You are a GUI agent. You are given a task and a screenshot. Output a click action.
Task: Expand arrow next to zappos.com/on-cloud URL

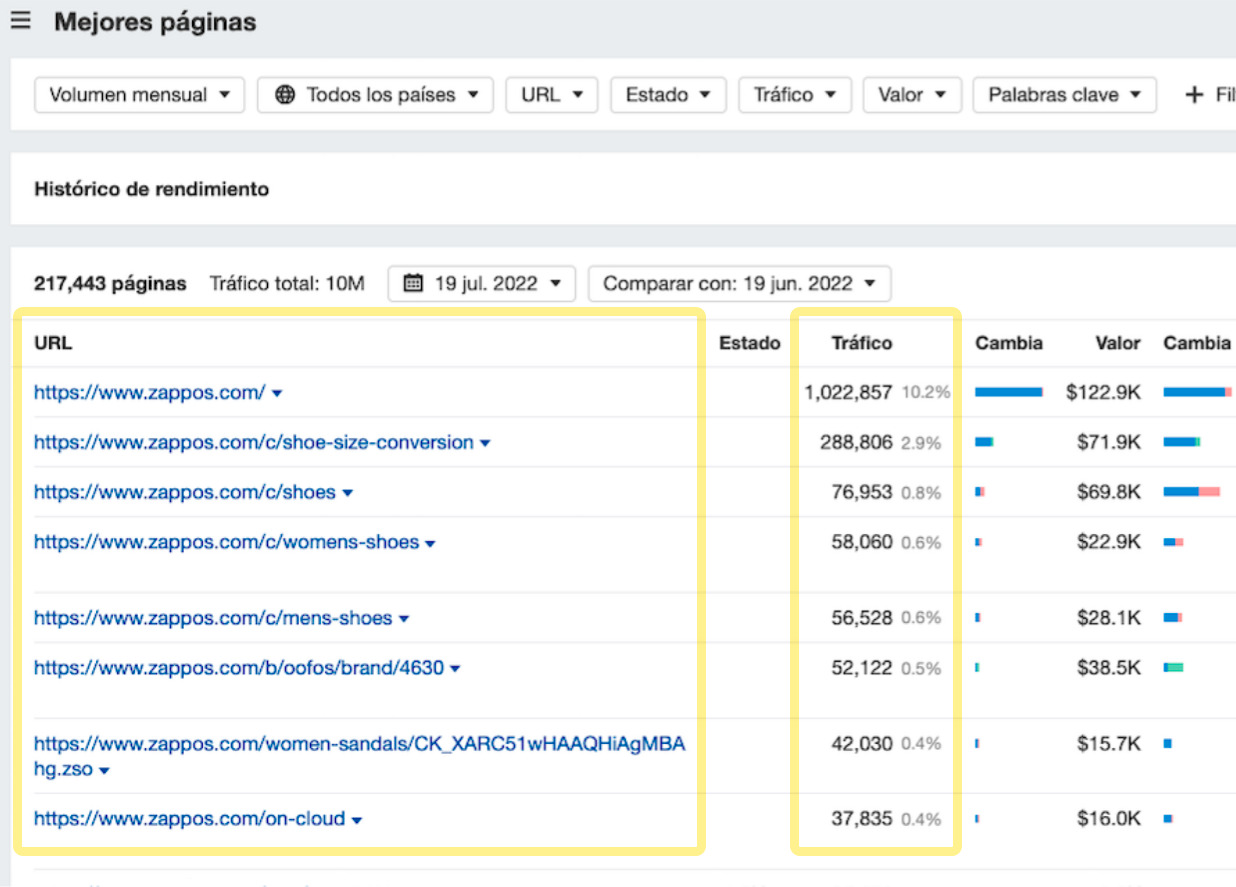(x=357, y=820)
